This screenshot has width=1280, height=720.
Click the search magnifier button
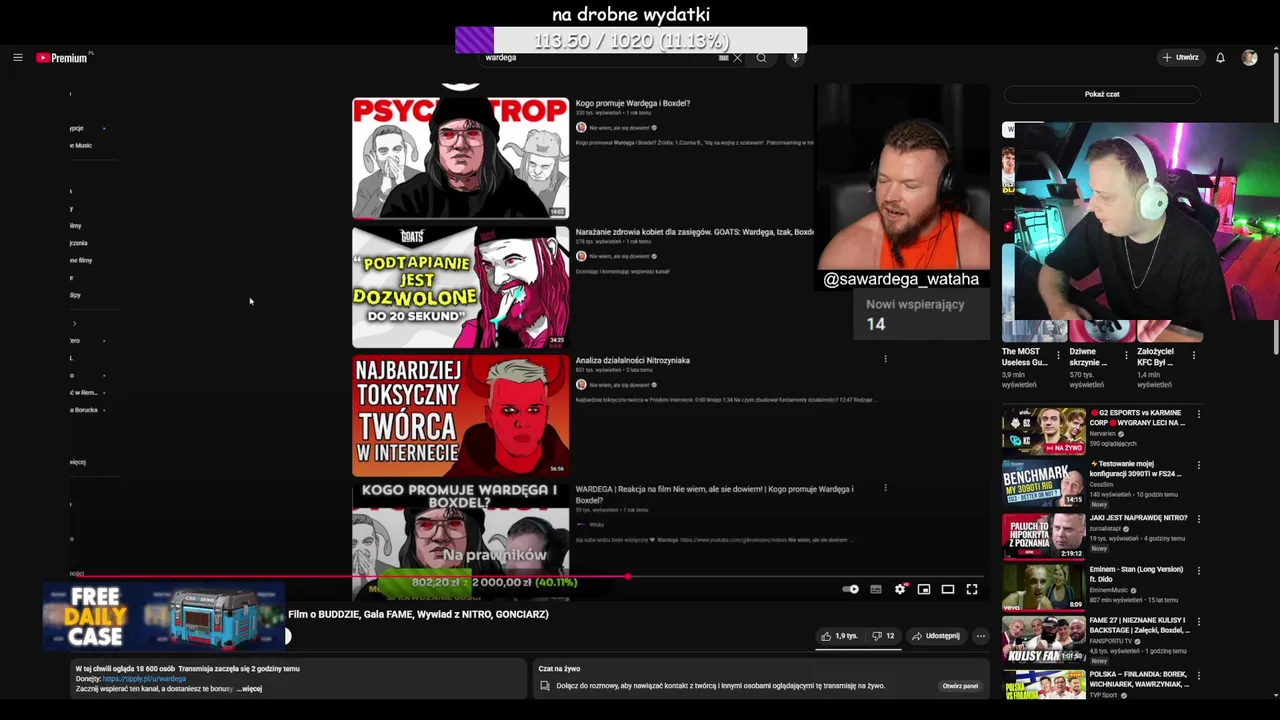click(761, 58)
